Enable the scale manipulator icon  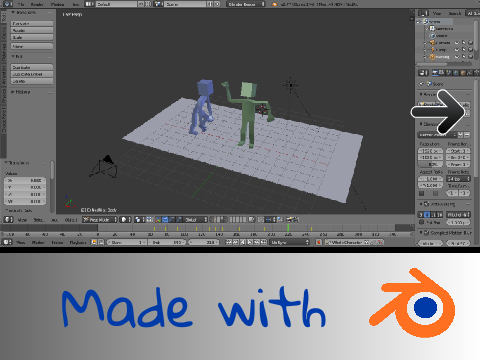point(179,220)
